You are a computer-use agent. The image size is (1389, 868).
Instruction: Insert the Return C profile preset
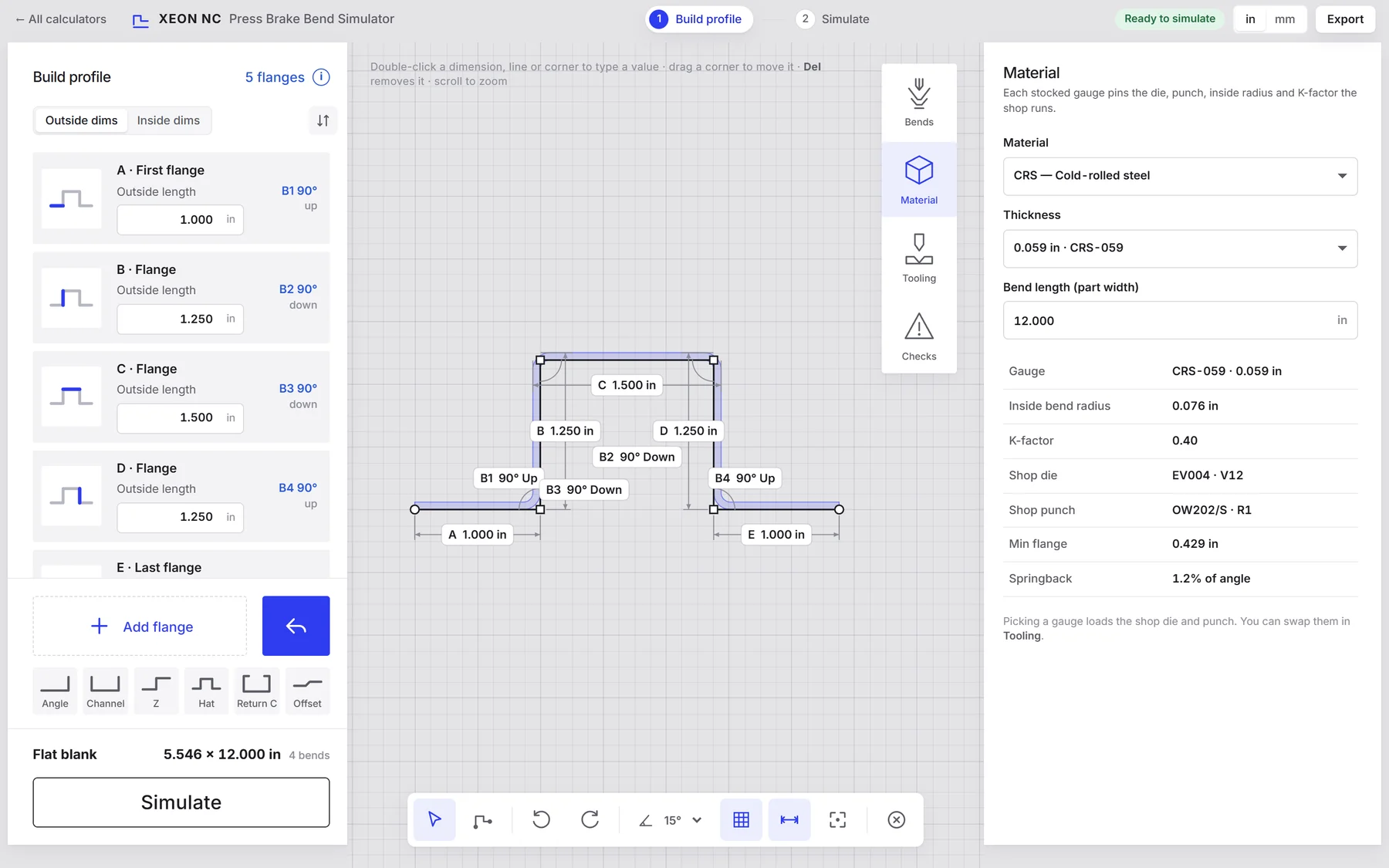tap(257, 690)
